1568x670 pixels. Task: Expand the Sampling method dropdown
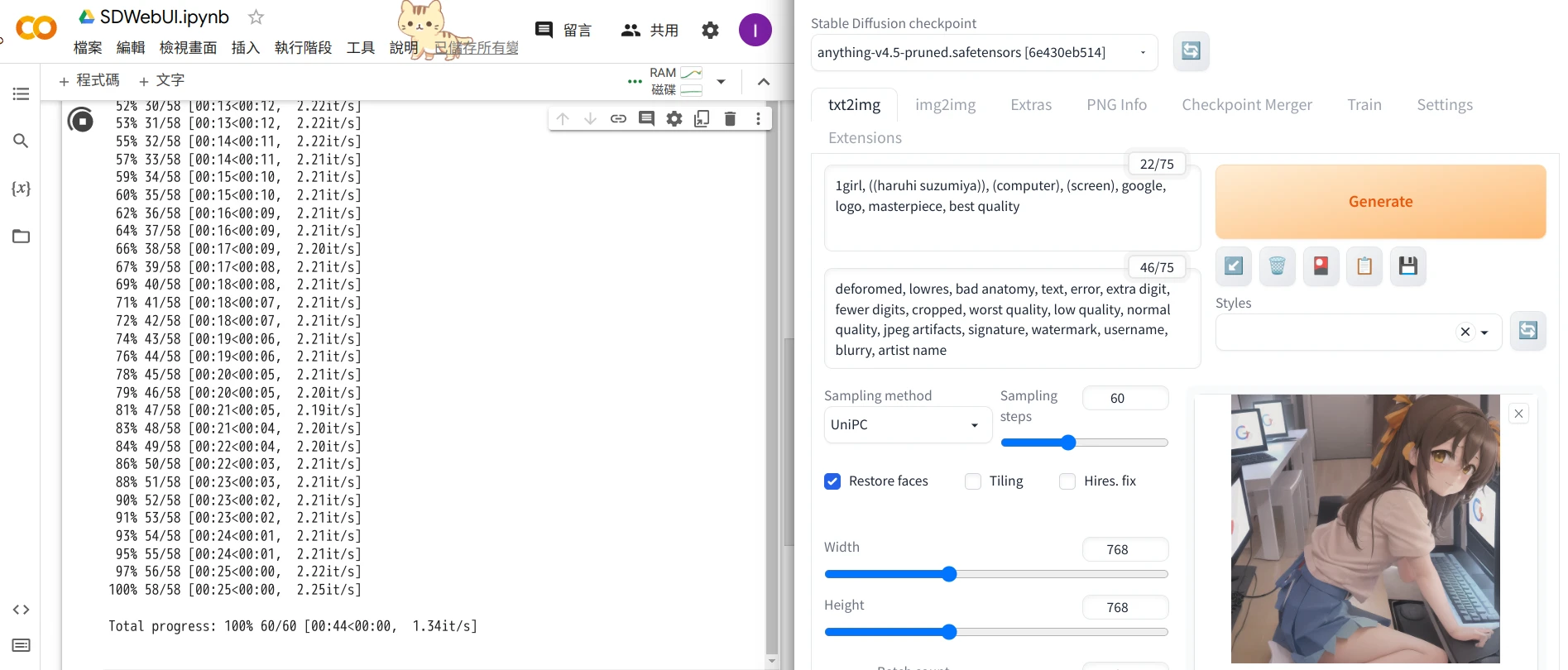(907, 424)
